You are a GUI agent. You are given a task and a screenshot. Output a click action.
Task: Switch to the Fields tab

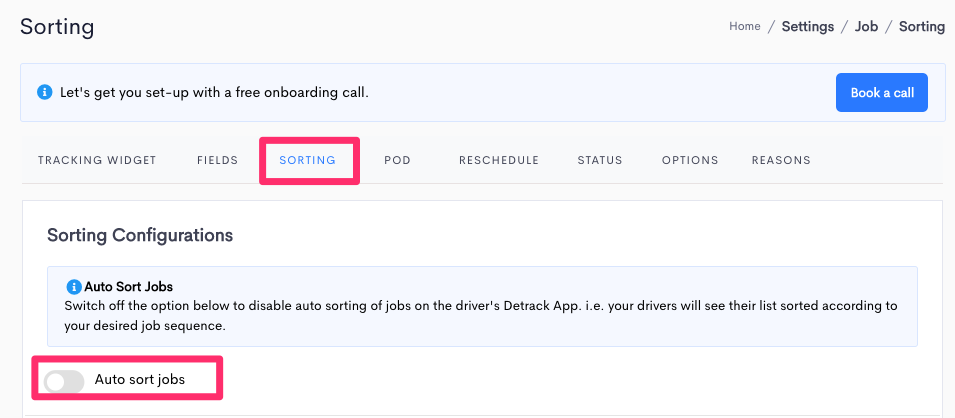click(x=217, y=160)
